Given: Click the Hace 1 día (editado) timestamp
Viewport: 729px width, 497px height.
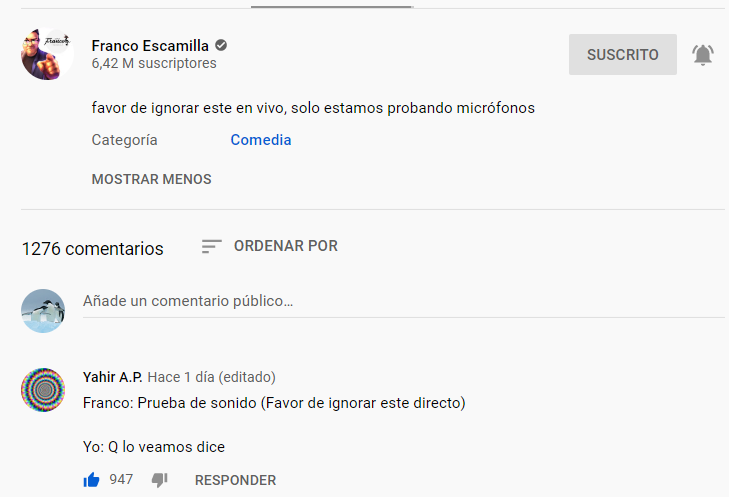Looking at the screenshot, I should tap(212, 377).
